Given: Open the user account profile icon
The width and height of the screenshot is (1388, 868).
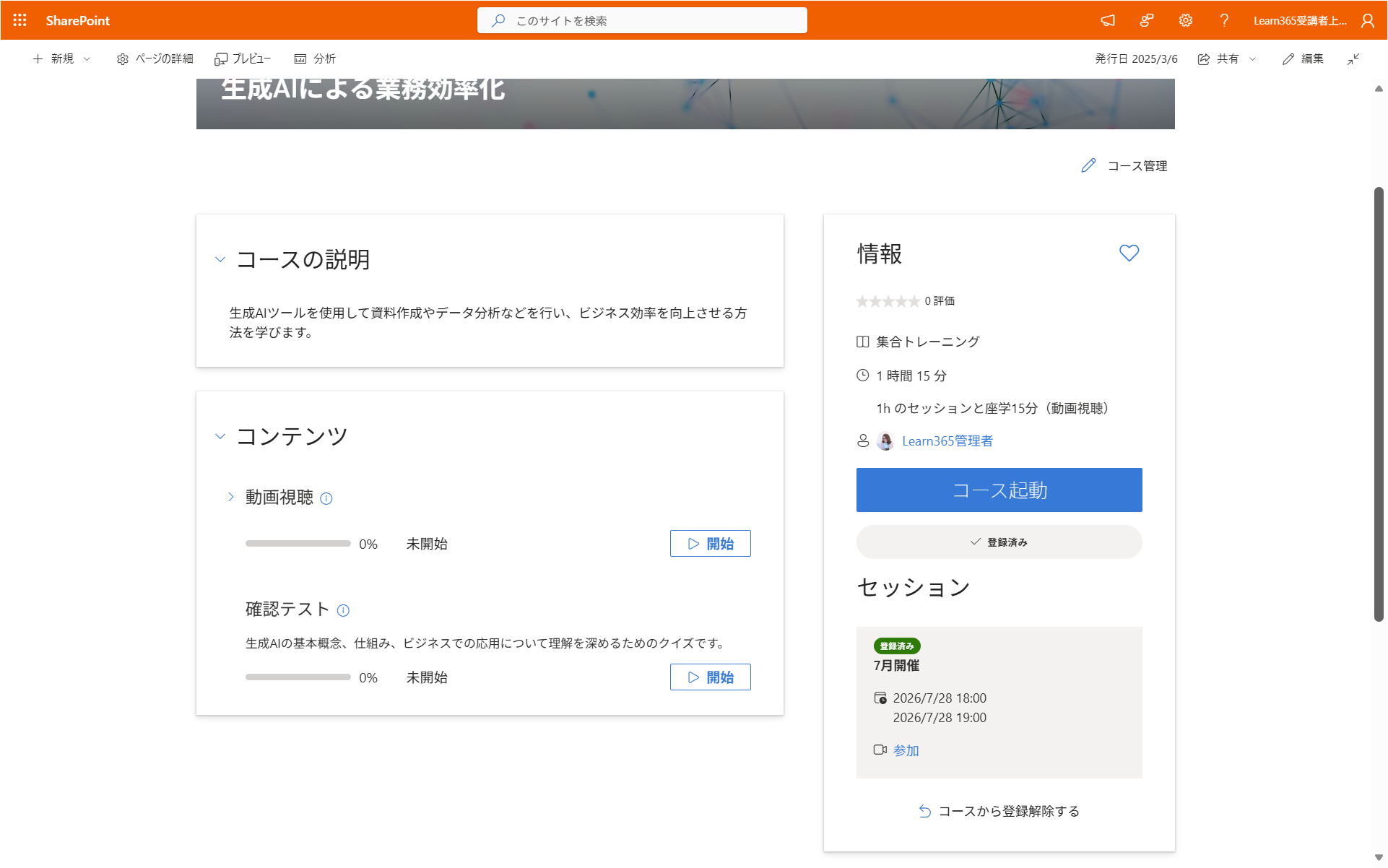Looking at the screenshot, I should tap(1368, 20).
